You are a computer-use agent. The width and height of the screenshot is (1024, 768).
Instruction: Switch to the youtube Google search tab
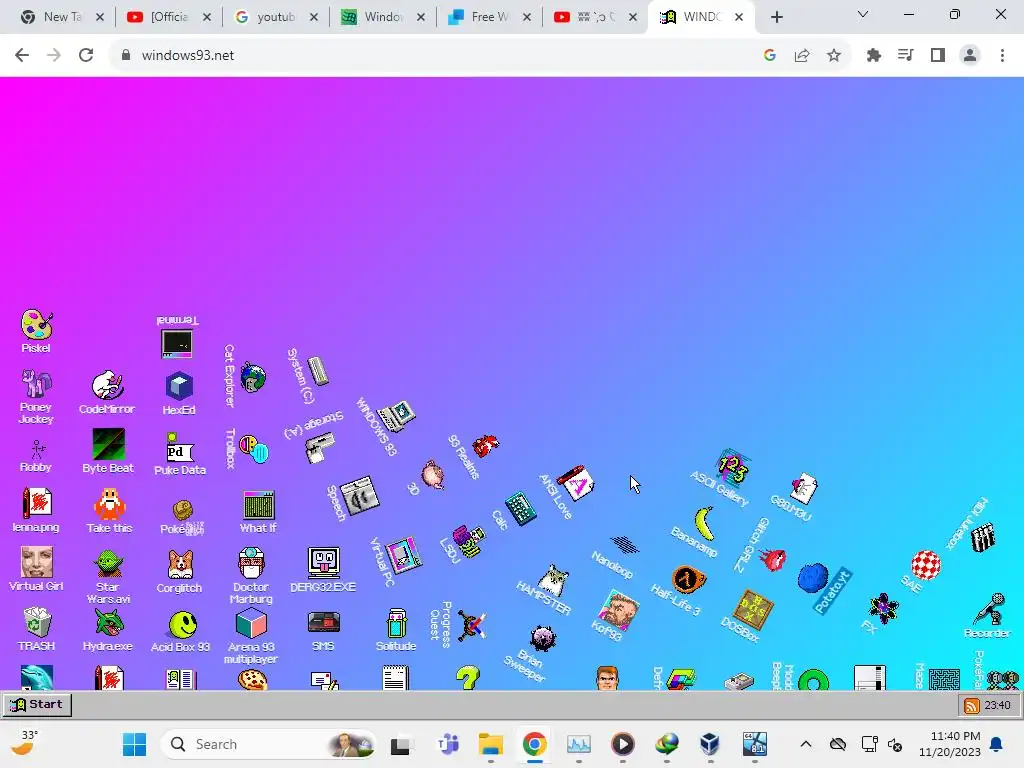[x=276, y=17]
